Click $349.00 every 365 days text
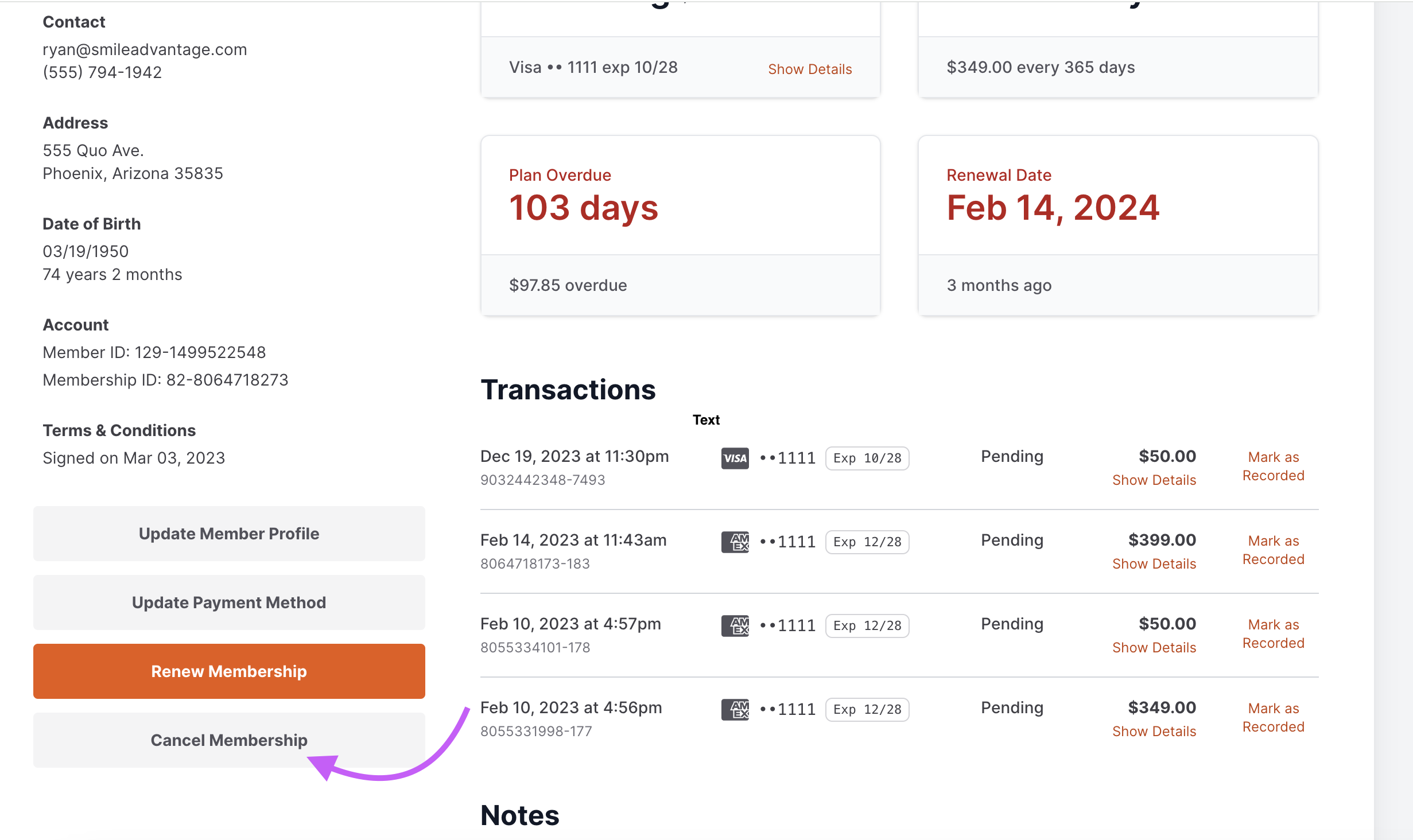Viewport: 1413px width, 840px height. coord(1041,67)
